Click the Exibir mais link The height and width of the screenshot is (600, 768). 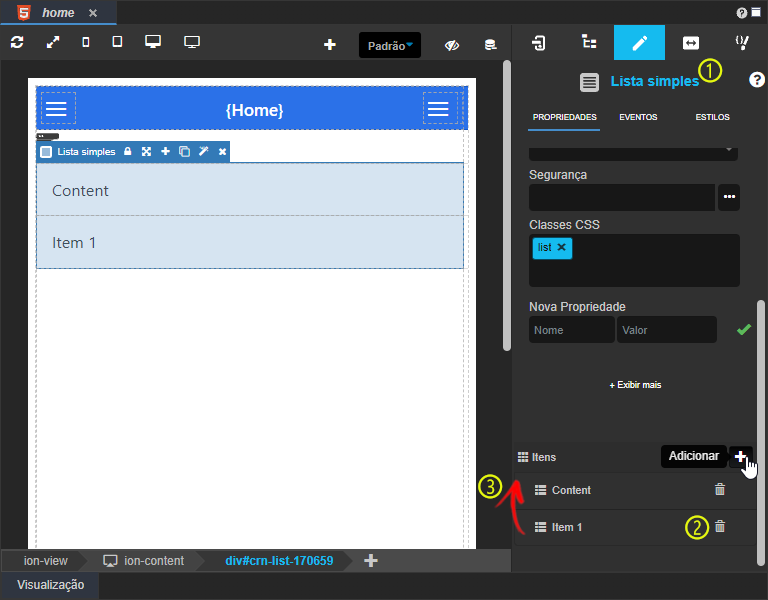pos(635,385)
